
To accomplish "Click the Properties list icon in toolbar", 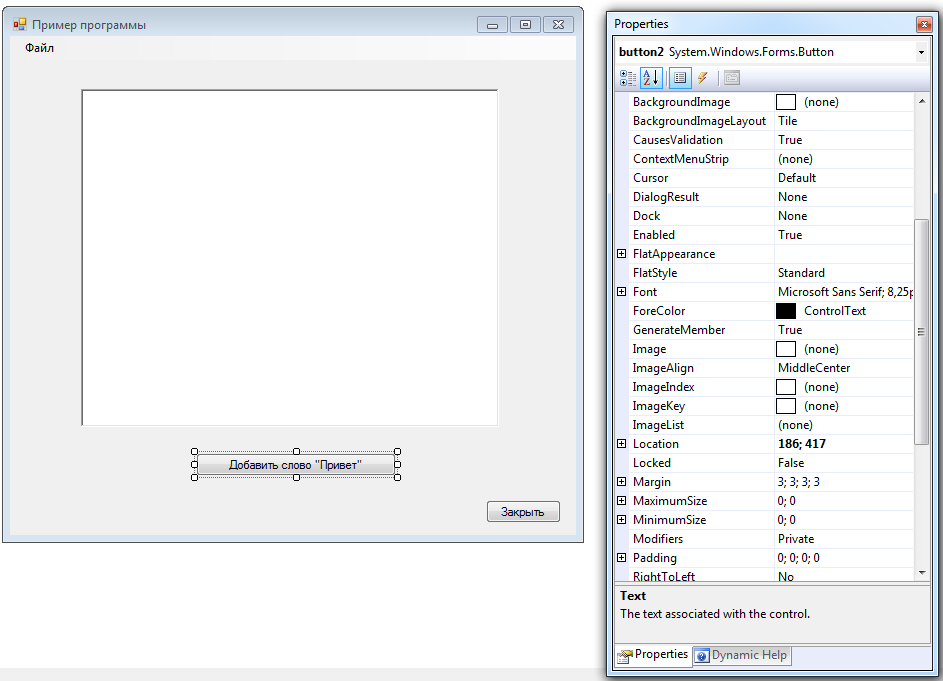I will [x=680, y=78].
